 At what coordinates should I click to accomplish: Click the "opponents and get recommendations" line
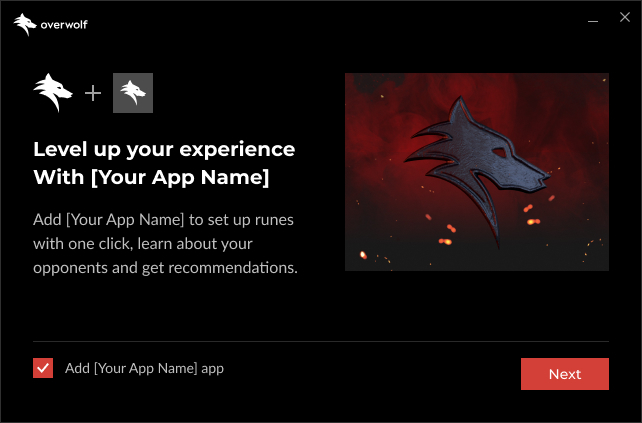click(x=165, y=268)
